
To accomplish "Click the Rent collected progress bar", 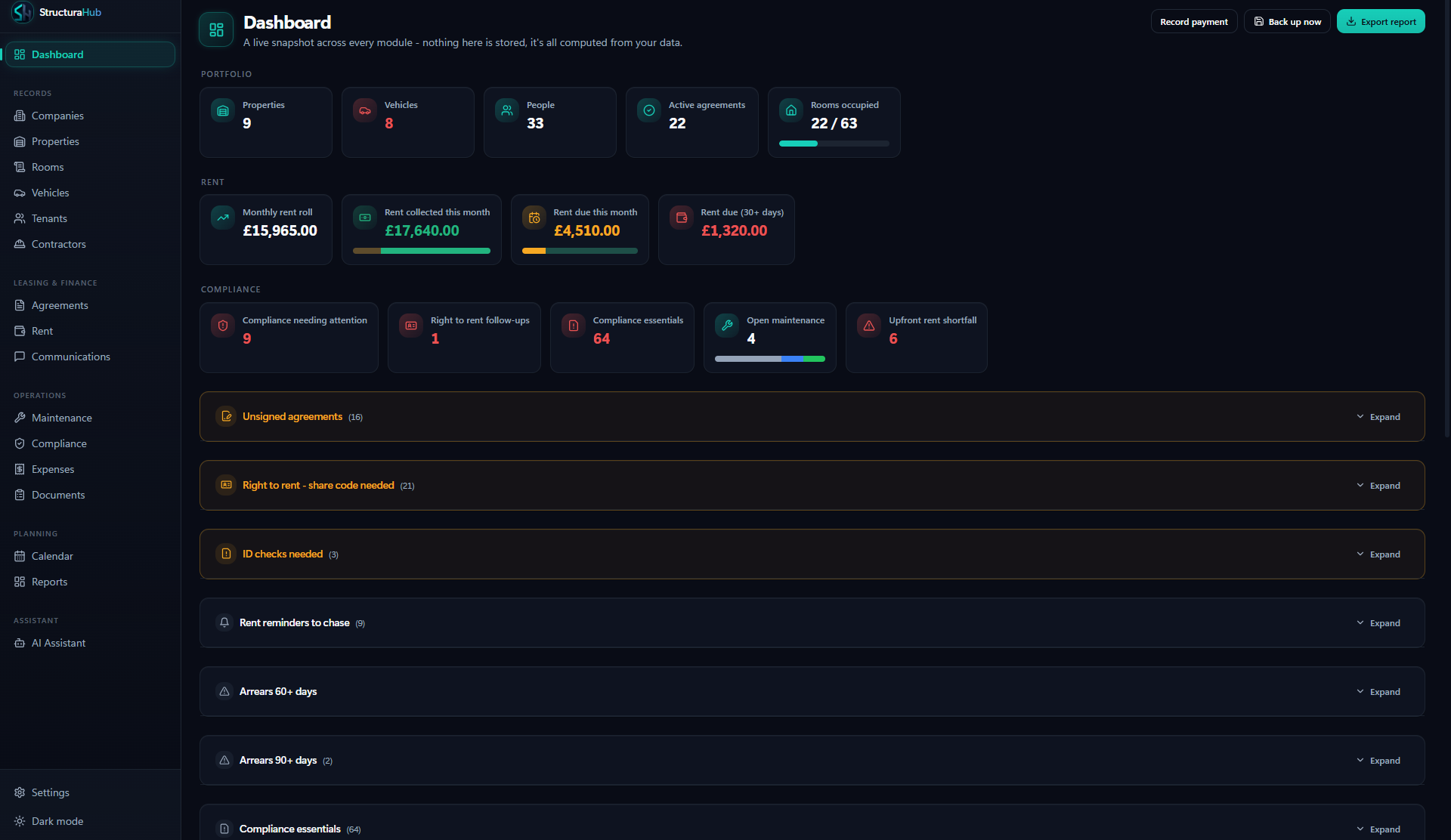I will click(422, 251).
